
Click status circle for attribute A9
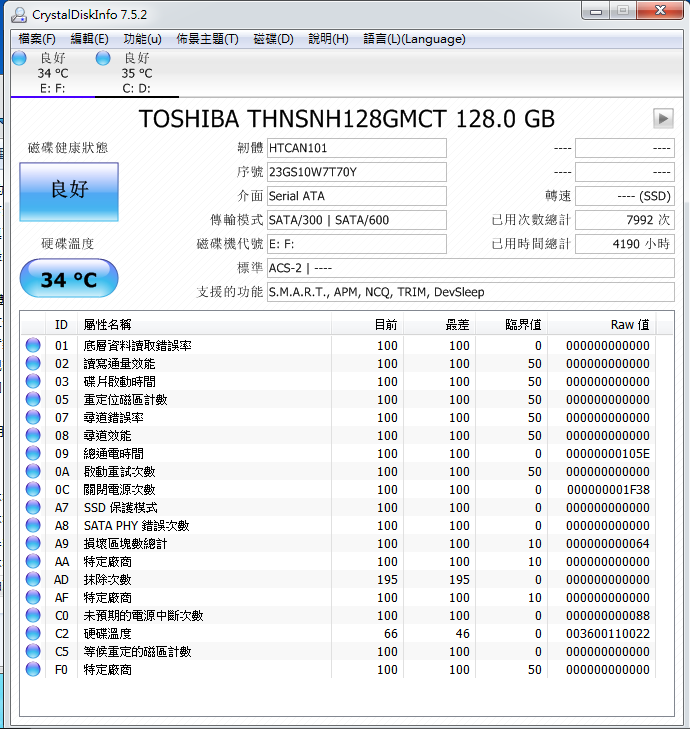click(33, 543)
